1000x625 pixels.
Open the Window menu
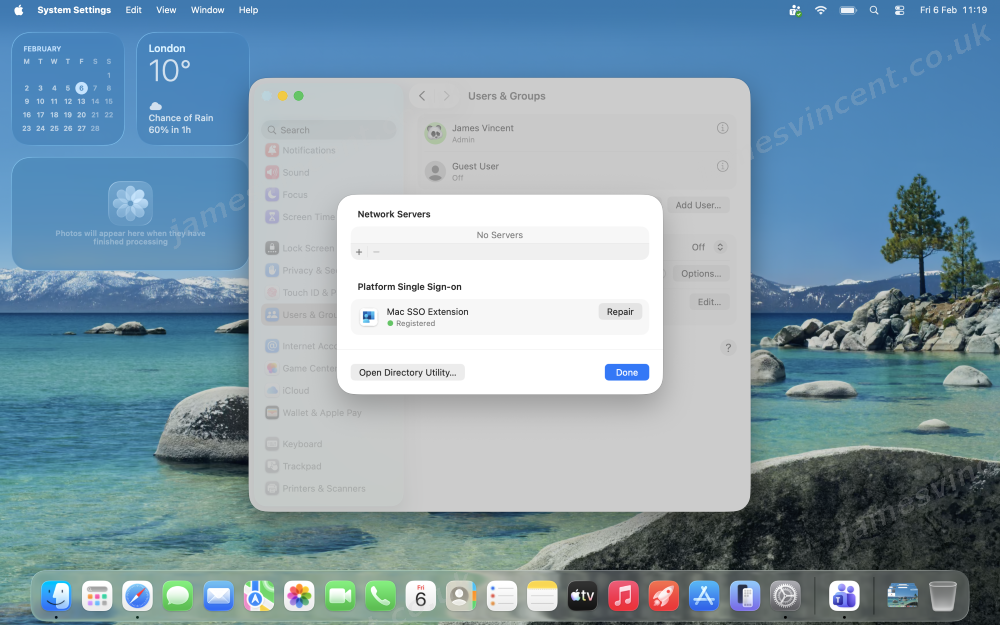207,10
